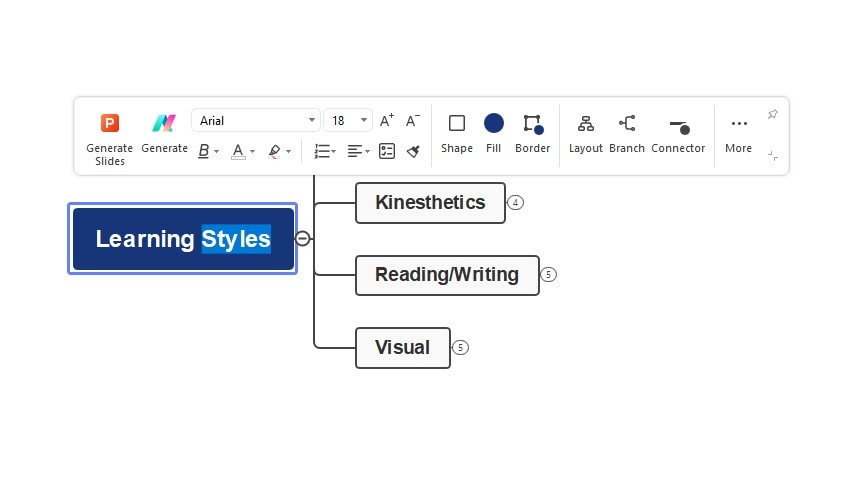
Task: Decrease font size with A- icon
Action: tap(412, 121)
